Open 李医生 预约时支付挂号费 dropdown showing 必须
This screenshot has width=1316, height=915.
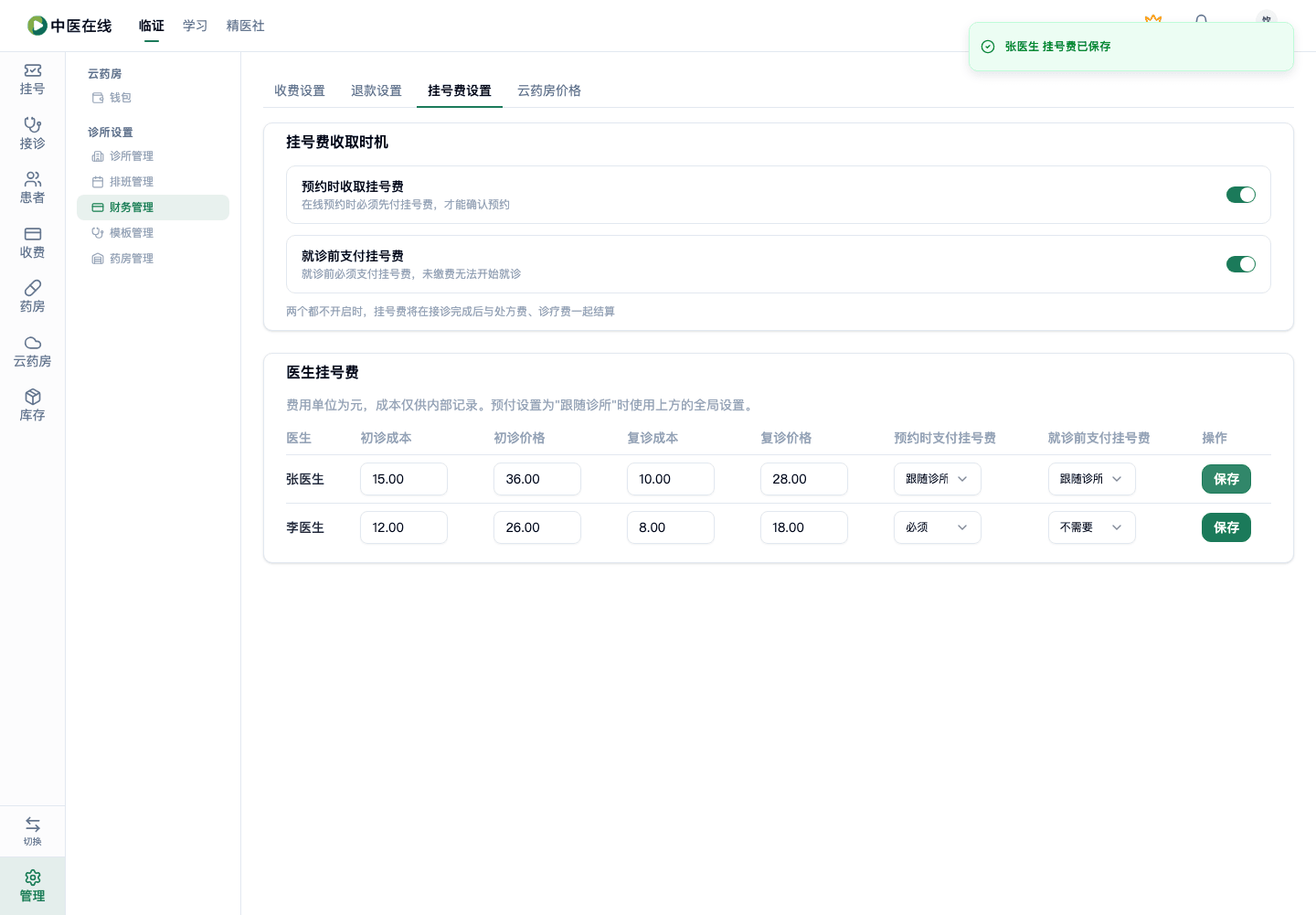938,527
